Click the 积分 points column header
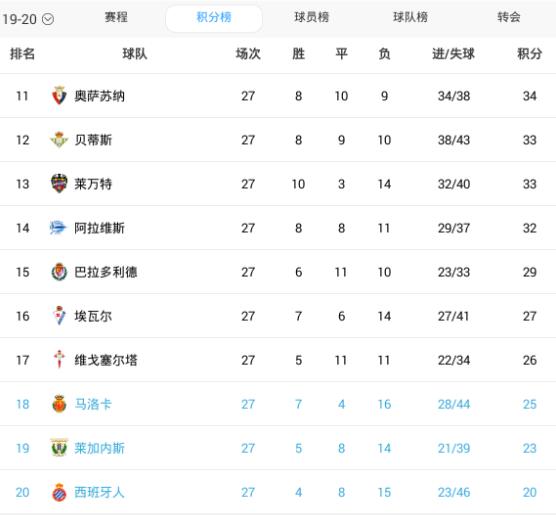The height and width of the screenshot is (515, 556). coord(529,54)
